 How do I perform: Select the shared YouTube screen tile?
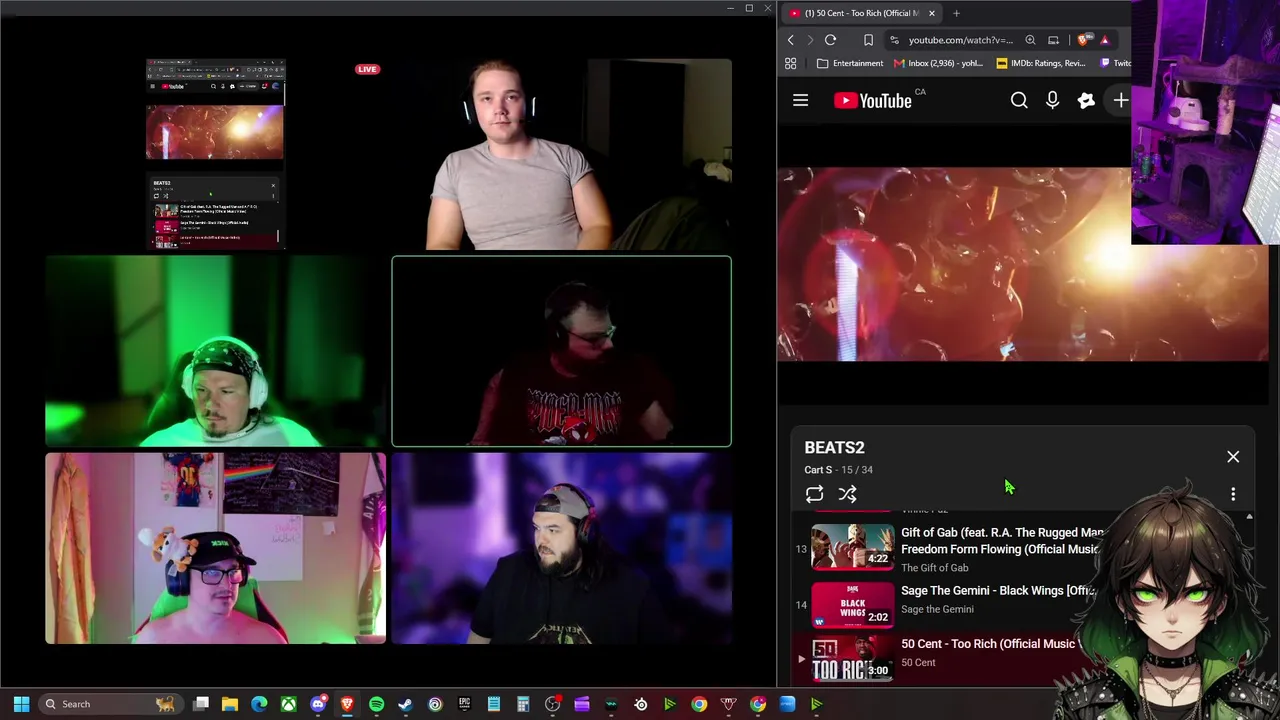(215, 154)
